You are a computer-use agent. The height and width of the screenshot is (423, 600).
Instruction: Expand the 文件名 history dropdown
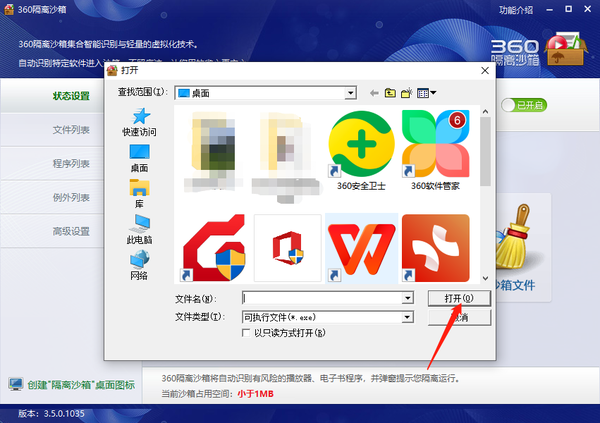[x=408, y=298]
